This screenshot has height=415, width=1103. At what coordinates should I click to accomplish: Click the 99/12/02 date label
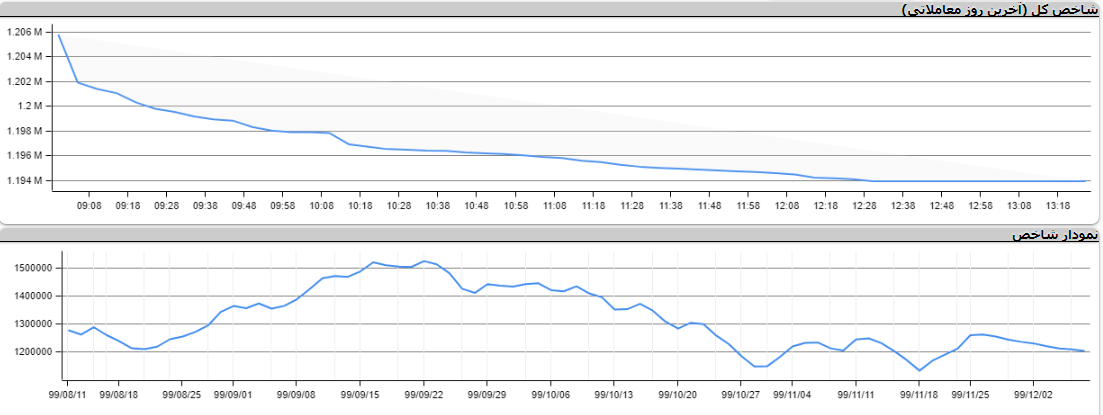pos(1033,395)
